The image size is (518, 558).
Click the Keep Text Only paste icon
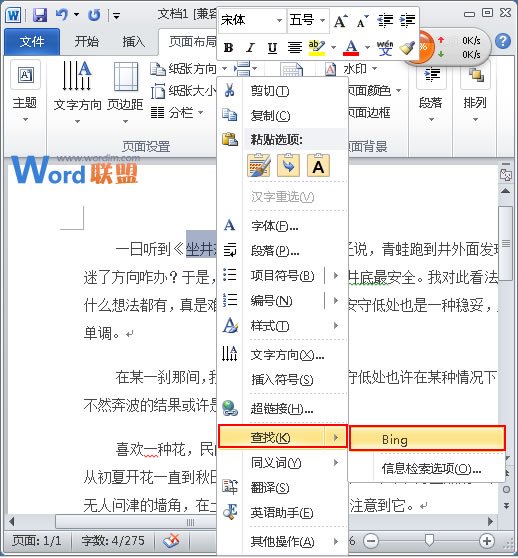pos(318,165)
